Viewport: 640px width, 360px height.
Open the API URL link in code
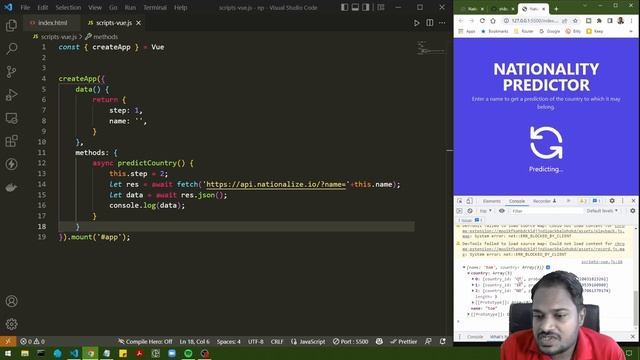(276, 184)
